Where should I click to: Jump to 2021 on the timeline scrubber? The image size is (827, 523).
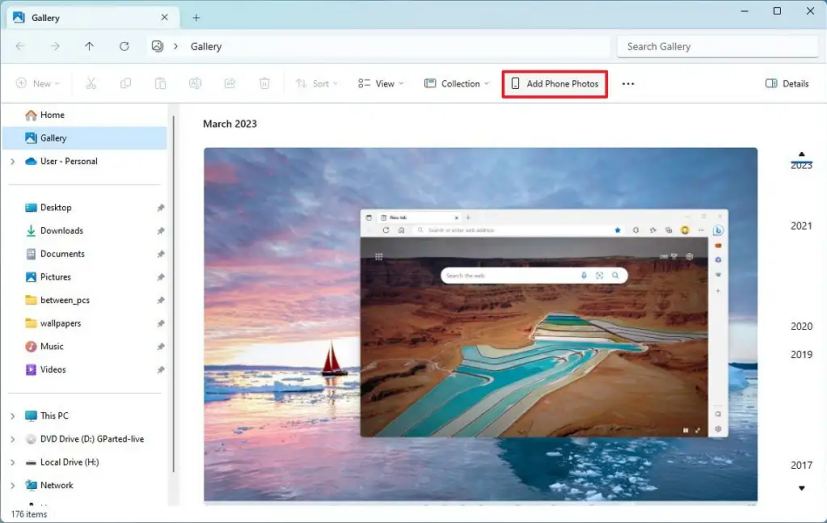[x=801, y=226]
